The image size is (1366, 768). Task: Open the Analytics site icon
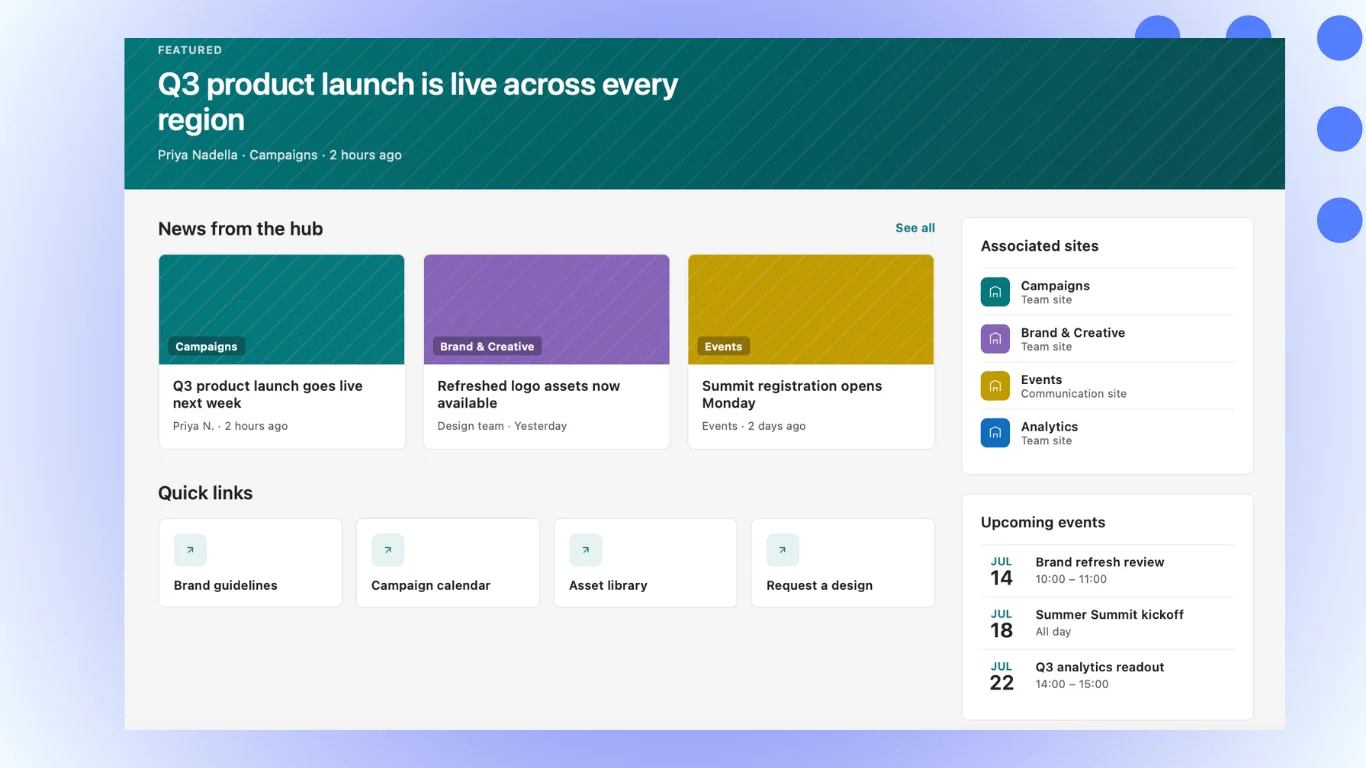995,433
